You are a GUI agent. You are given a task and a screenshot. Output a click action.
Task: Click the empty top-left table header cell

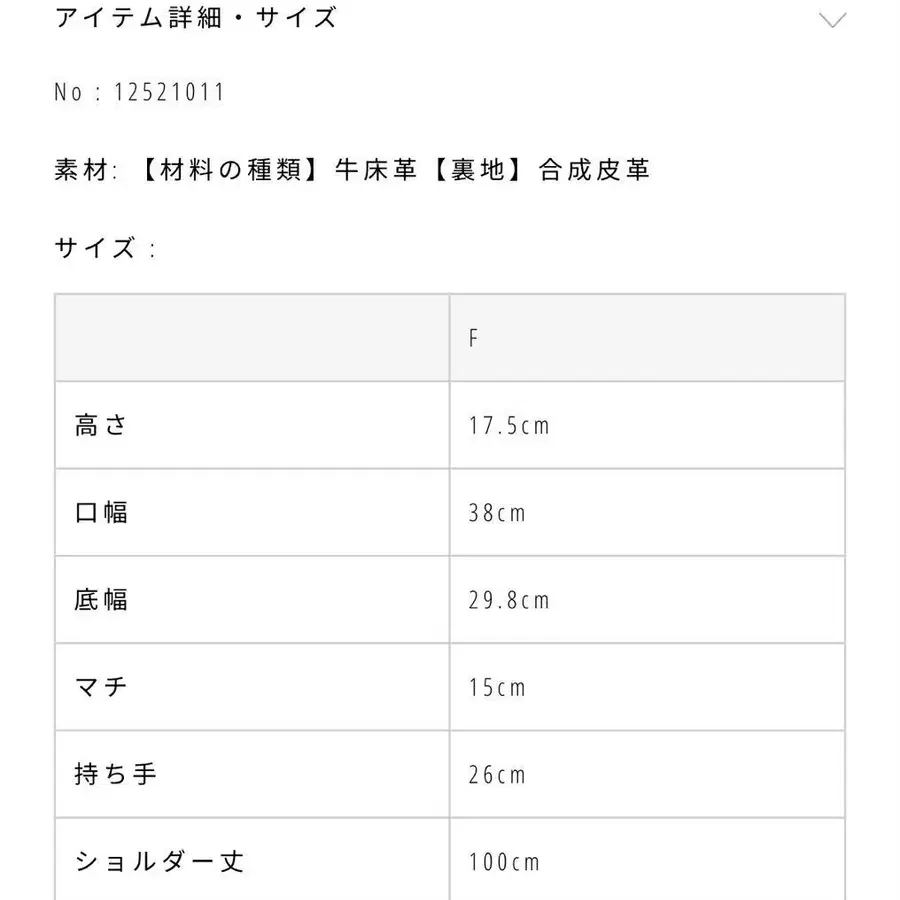(x=252, y=338)
